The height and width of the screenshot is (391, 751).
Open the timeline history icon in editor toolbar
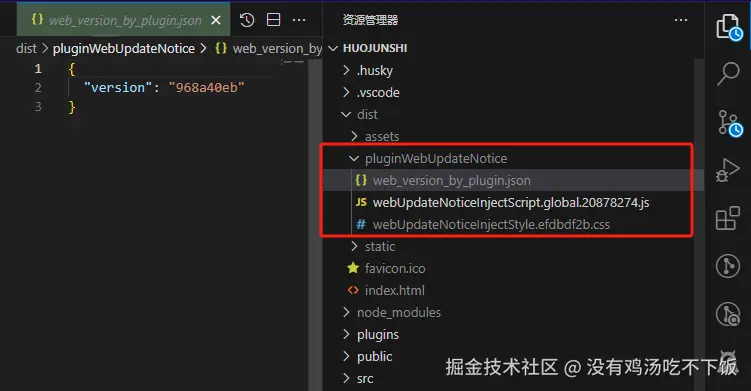pyautogui.click(x=247, y=20)
